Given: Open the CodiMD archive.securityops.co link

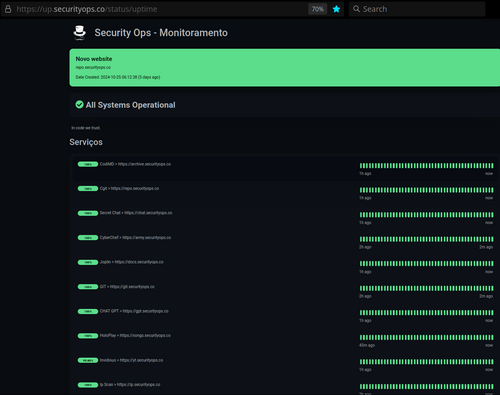Looking at the screenshot, I should [x=135, y=164].
